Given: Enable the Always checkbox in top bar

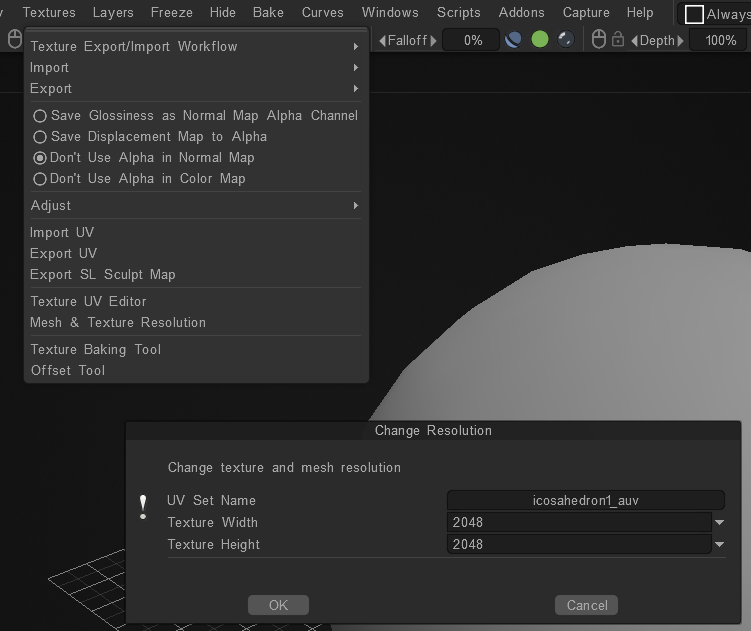Looking at the screenshot, I should pos(694,14).
